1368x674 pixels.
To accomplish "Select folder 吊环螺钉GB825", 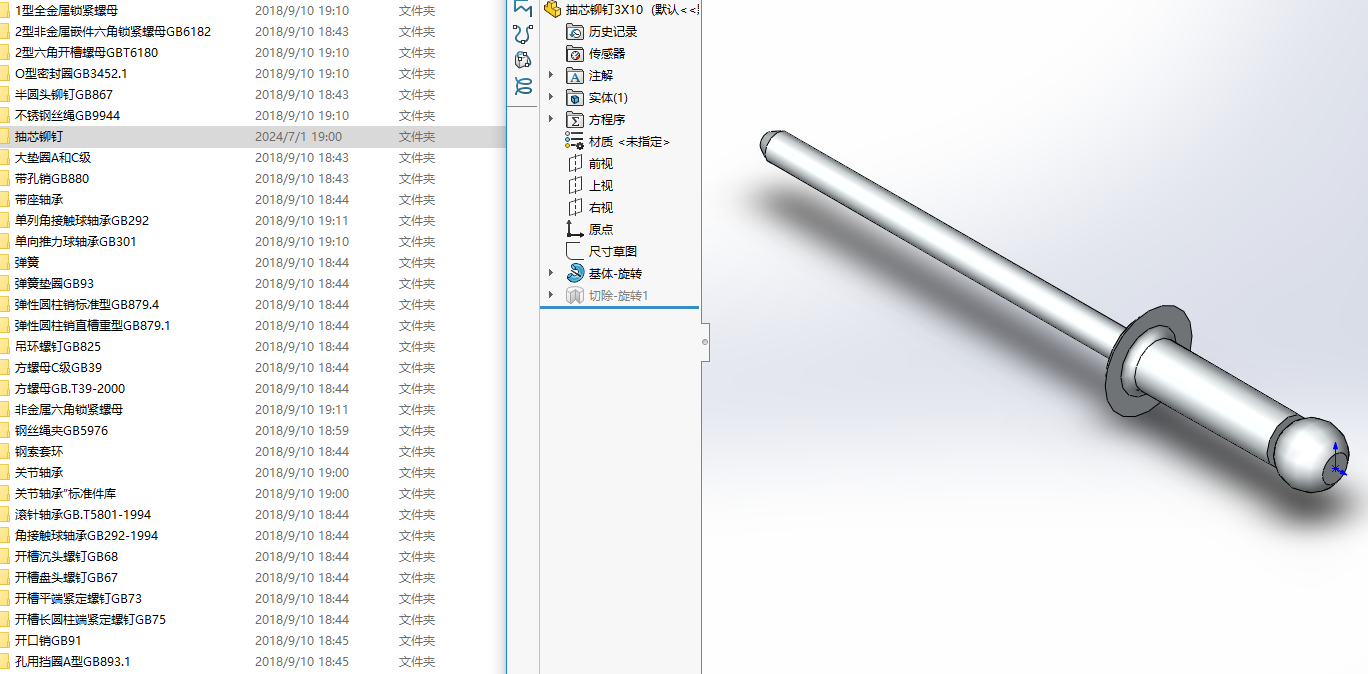I will pyautogui.click(x=58, y=347).
